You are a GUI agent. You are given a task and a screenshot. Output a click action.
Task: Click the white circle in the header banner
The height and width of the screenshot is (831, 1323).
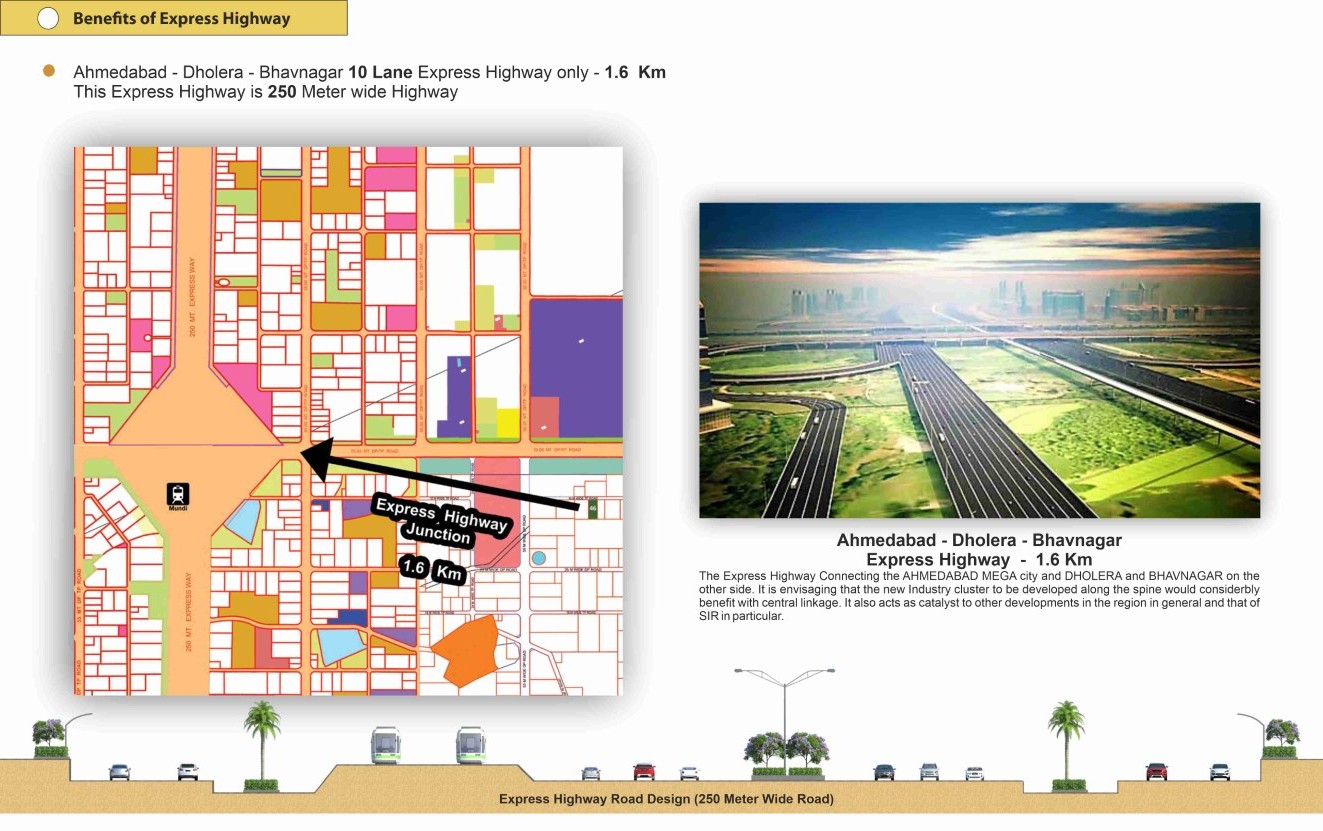(x=48, y=18)
